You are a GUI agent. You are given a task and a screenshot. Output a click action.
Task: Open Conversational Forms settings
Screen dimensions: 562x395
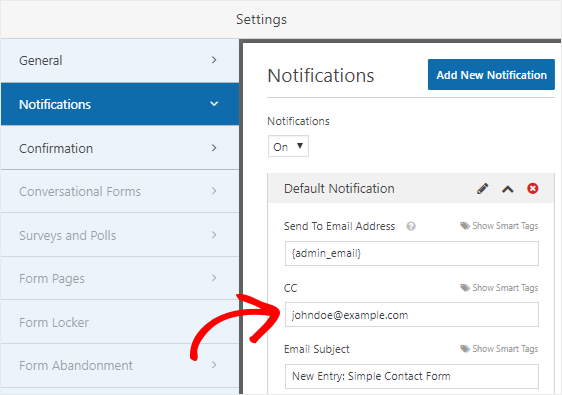(120, 191)
